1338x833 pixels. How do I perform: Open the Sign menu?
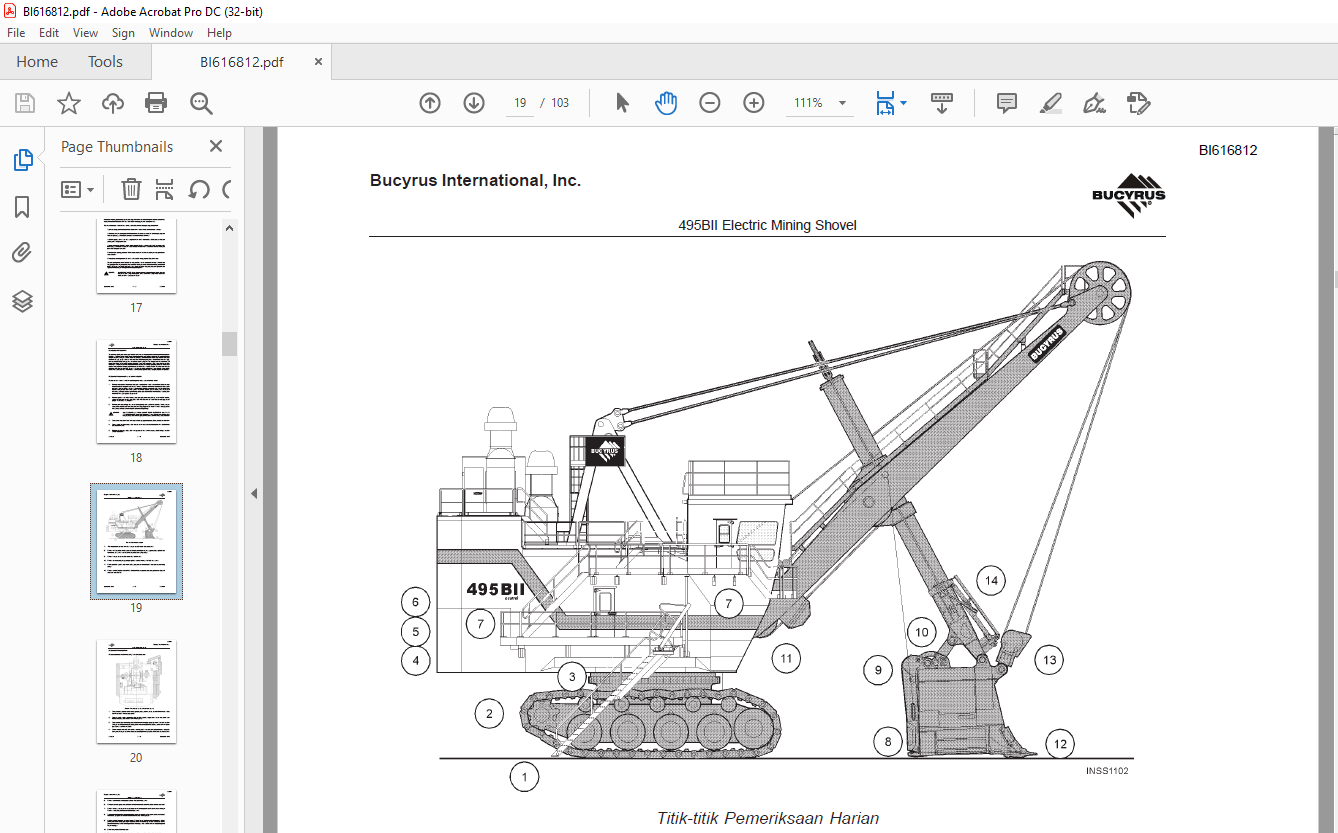tap(123, 33)
